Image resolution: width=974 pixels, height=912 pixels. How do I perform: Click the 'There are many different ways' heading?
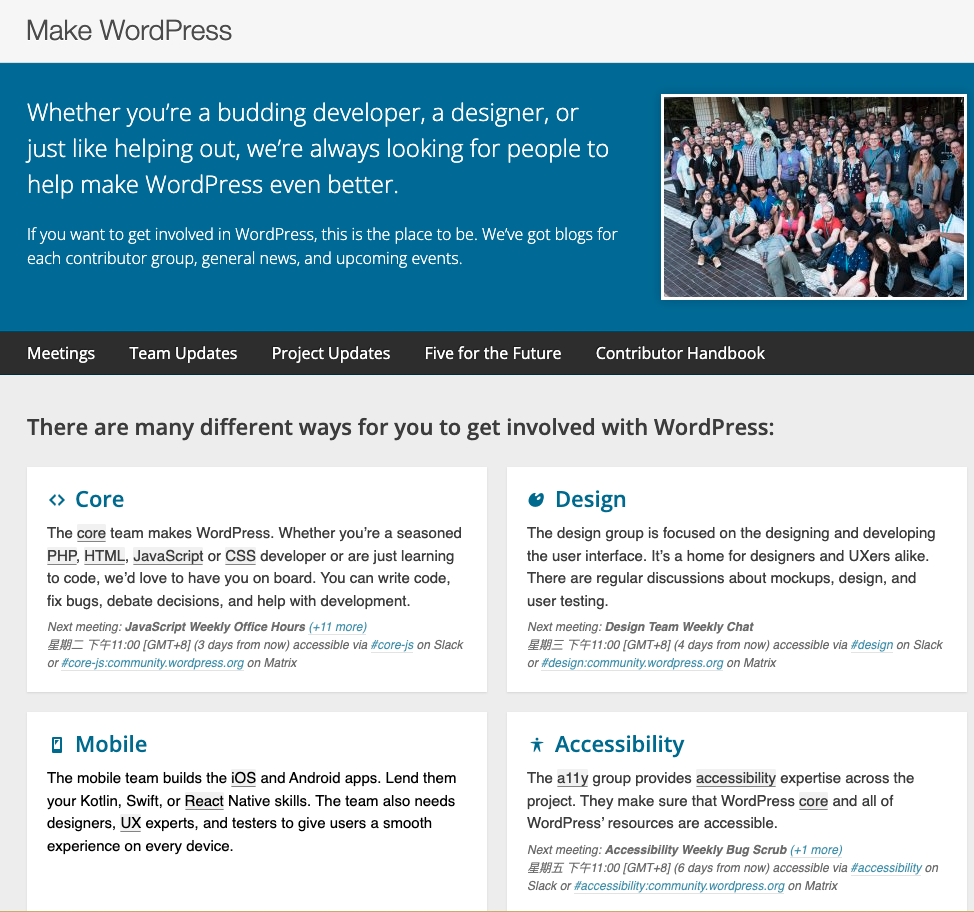[401, 427]
